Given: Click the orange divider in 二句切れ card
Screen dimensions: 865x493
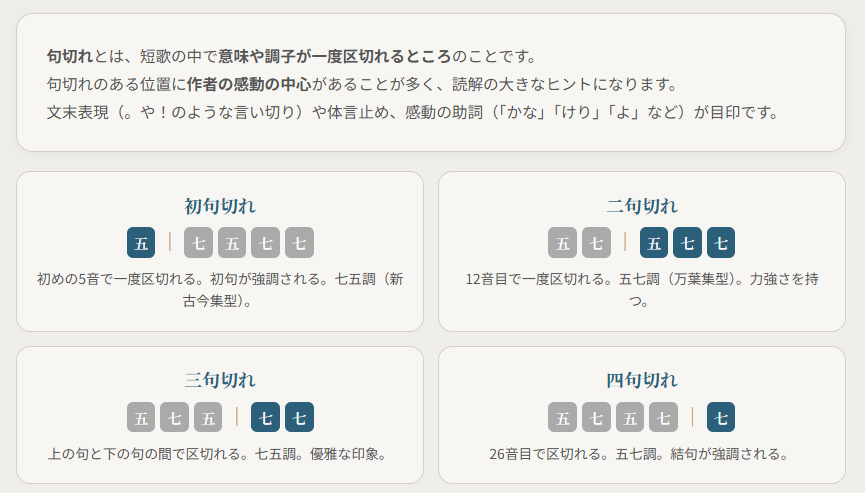Looking at the screenshot, I should pos(625,242).
